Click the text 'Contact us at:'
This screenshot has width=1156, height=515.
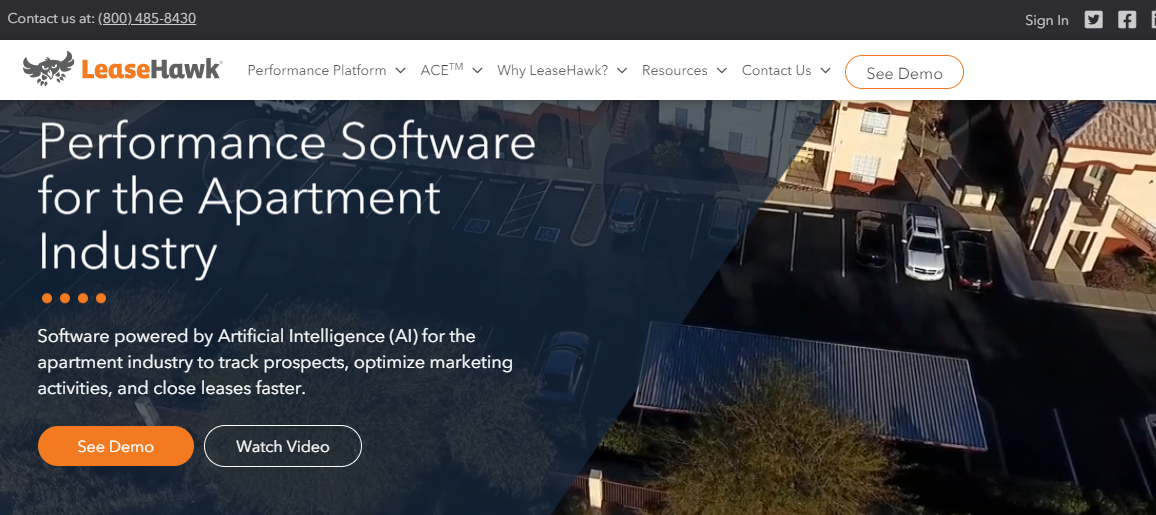(x=51, y=18)
